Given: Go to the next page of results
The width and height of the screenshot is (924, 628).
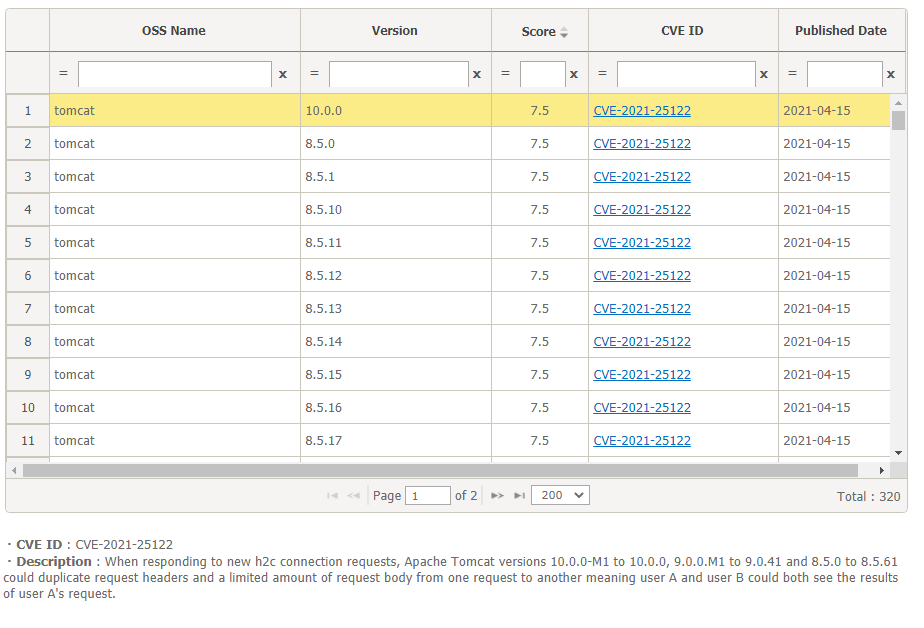Looking at the screenshot, I should [x=497, y=495].
